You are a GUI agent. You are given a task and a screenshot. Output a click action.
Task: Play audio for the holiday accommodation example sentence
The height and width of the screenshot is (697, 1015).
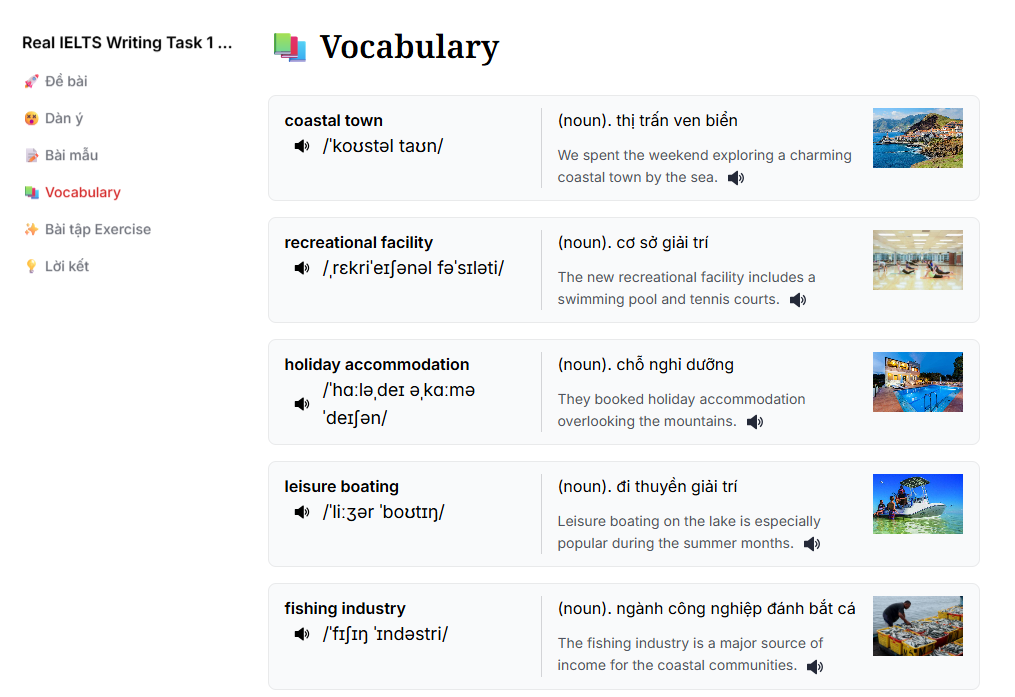click(755, 422)
